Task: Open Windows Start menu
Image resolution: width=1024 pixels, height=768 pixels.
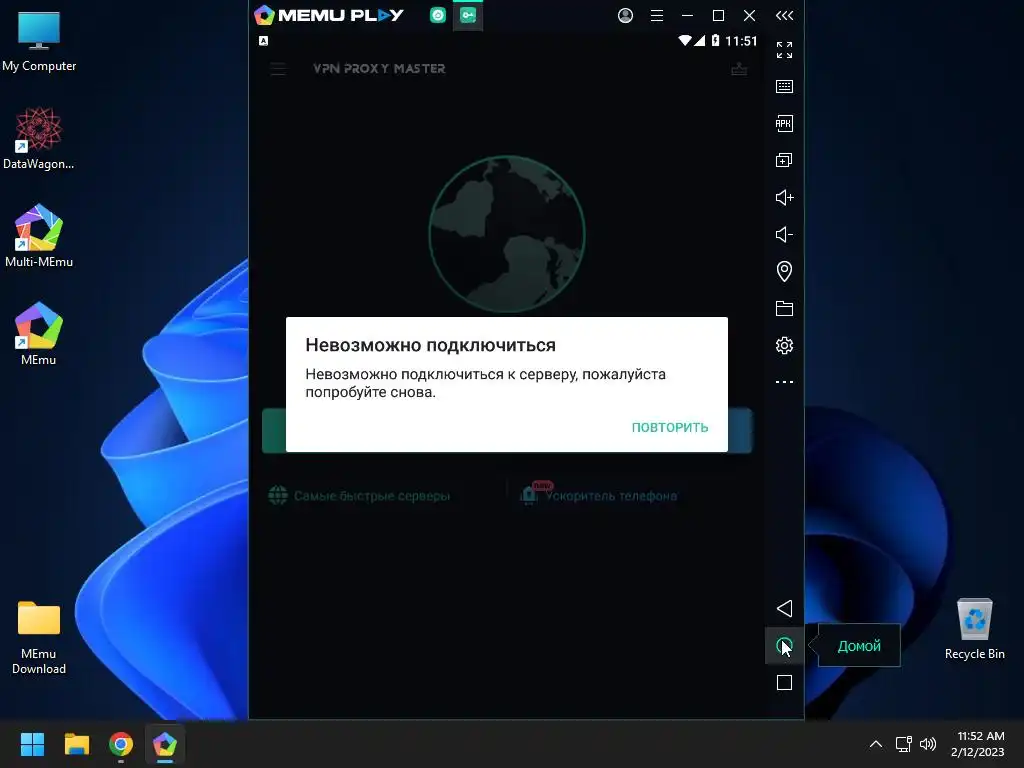Action: [32, 744]
